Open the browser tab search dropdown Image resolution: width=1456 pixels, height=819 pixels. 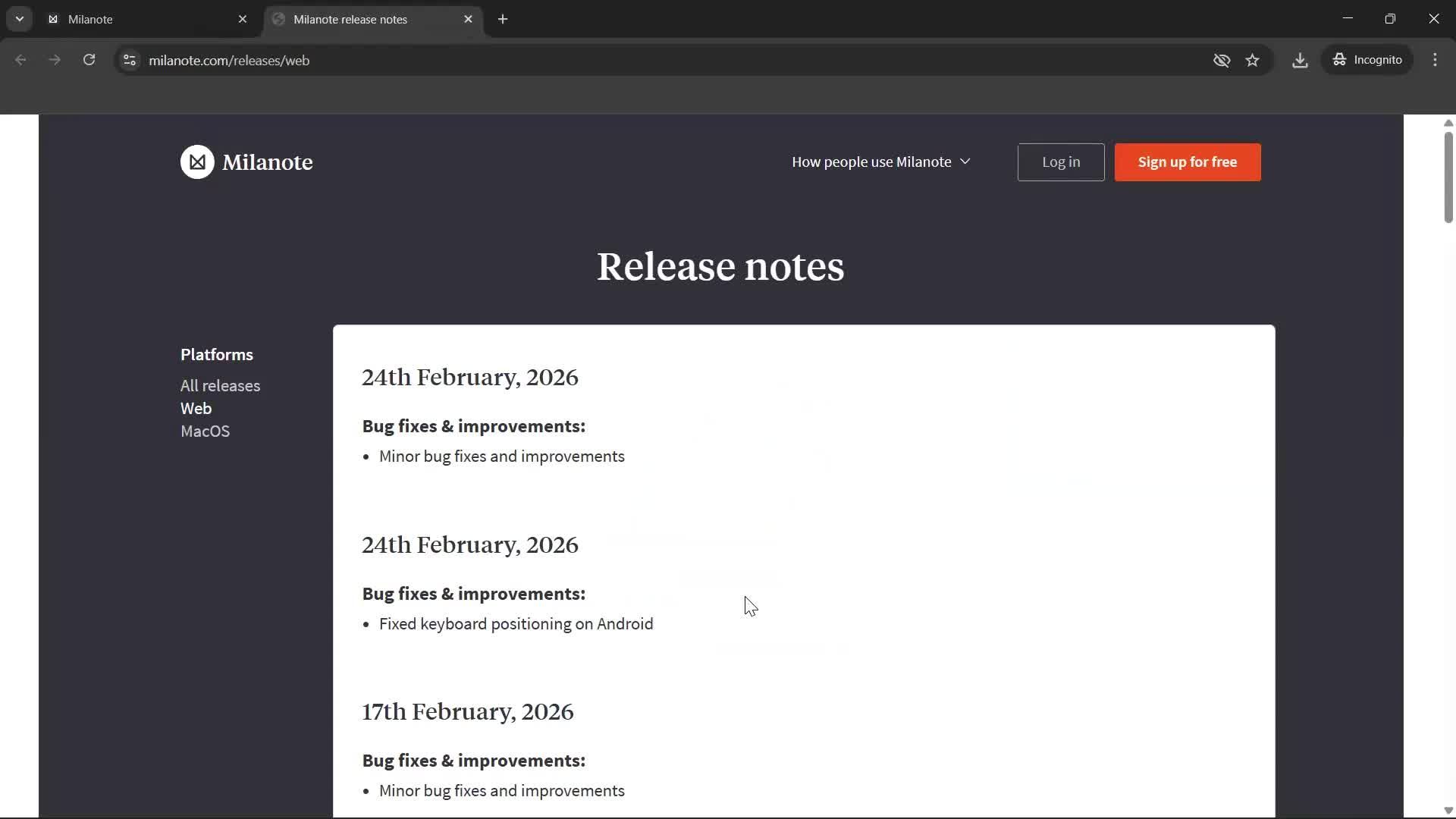pyautogui.click(x=20, y=19)
